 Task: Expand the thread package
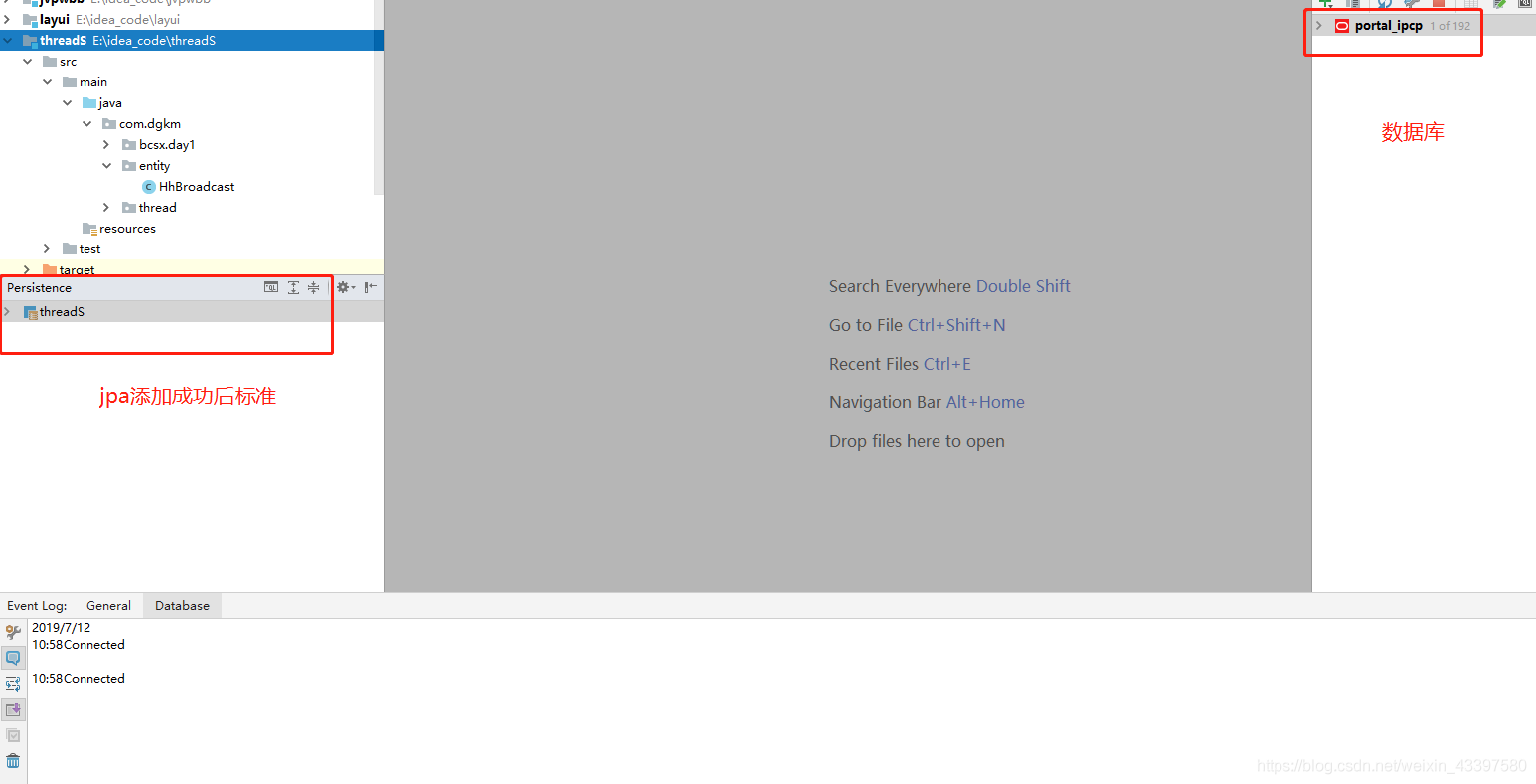click(107, 208)
